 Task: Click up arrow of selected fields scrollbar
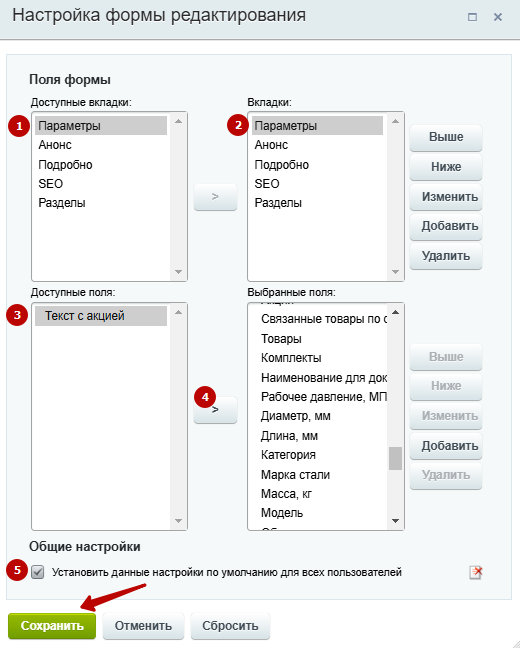[395, 312]
